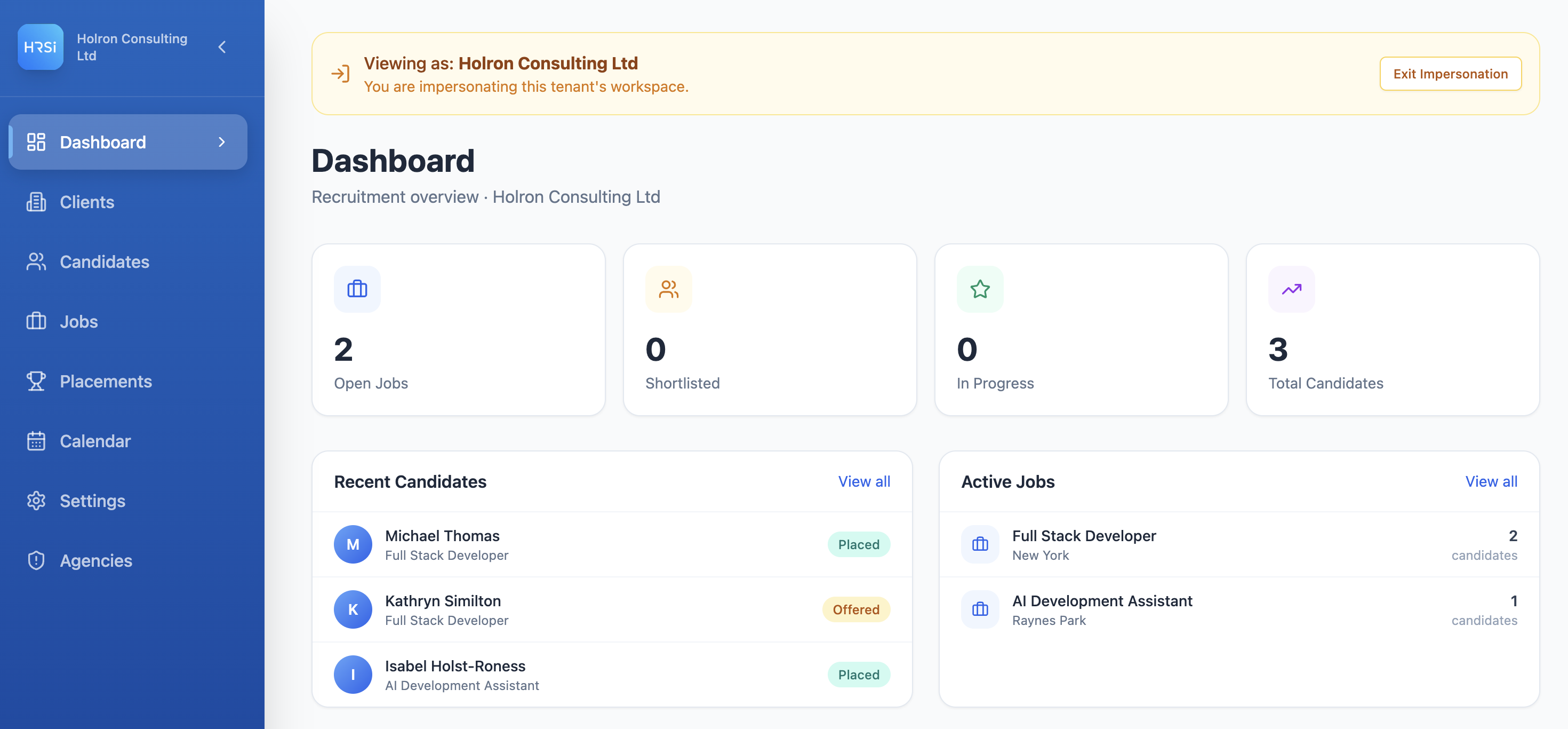Click the Dashboard grid icon in sidebar
Screen dimensions: 1568x729
36,142
